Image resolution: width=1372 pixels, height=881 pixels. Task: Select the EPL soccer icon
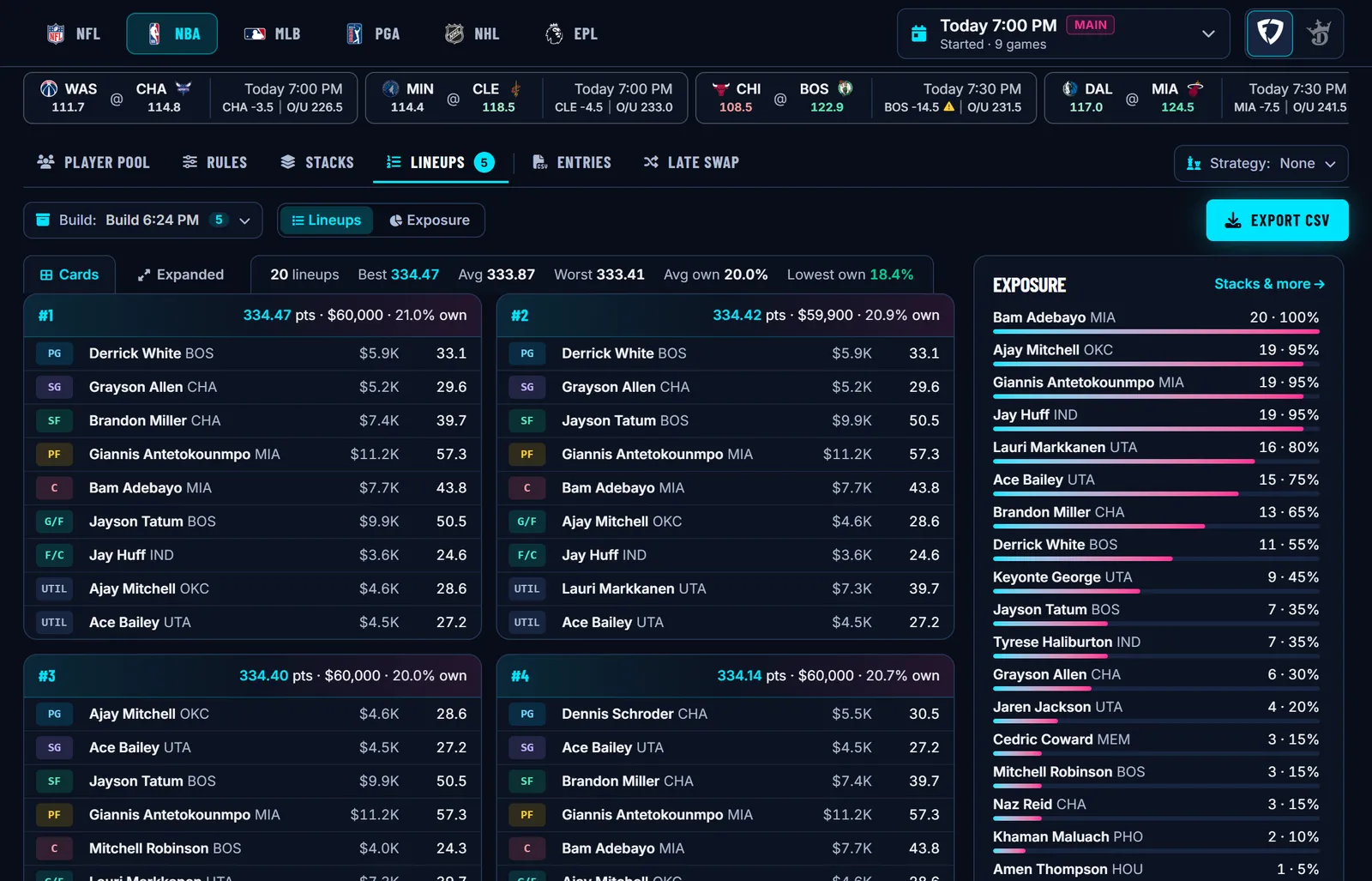click(x=554, y=34)
